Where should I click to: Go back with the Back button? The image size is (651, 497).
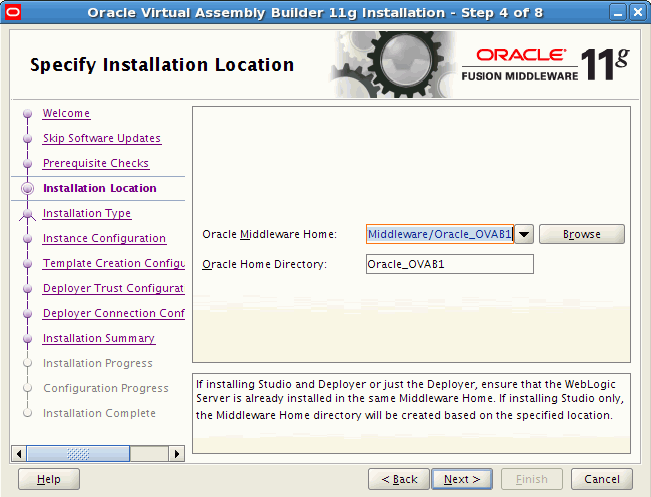click(x=399, y=479)
